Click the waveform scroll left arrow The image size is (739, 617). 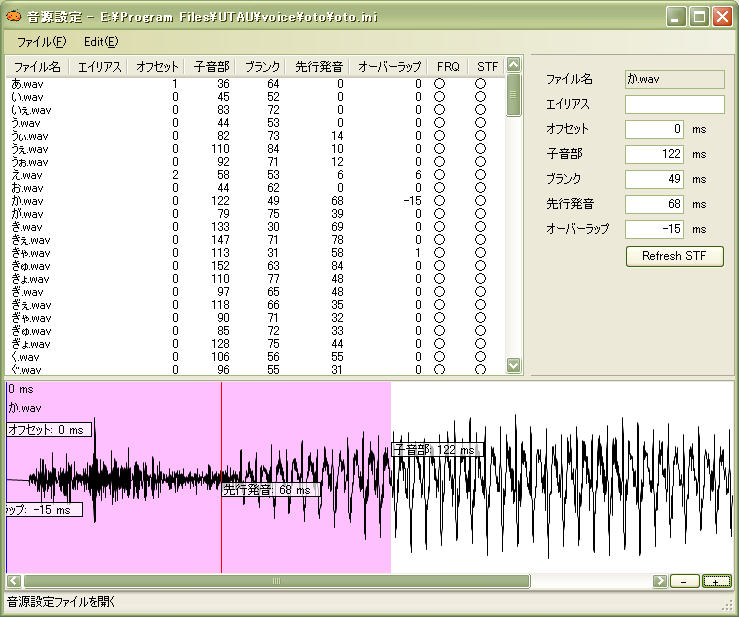(x=14, y=581)
